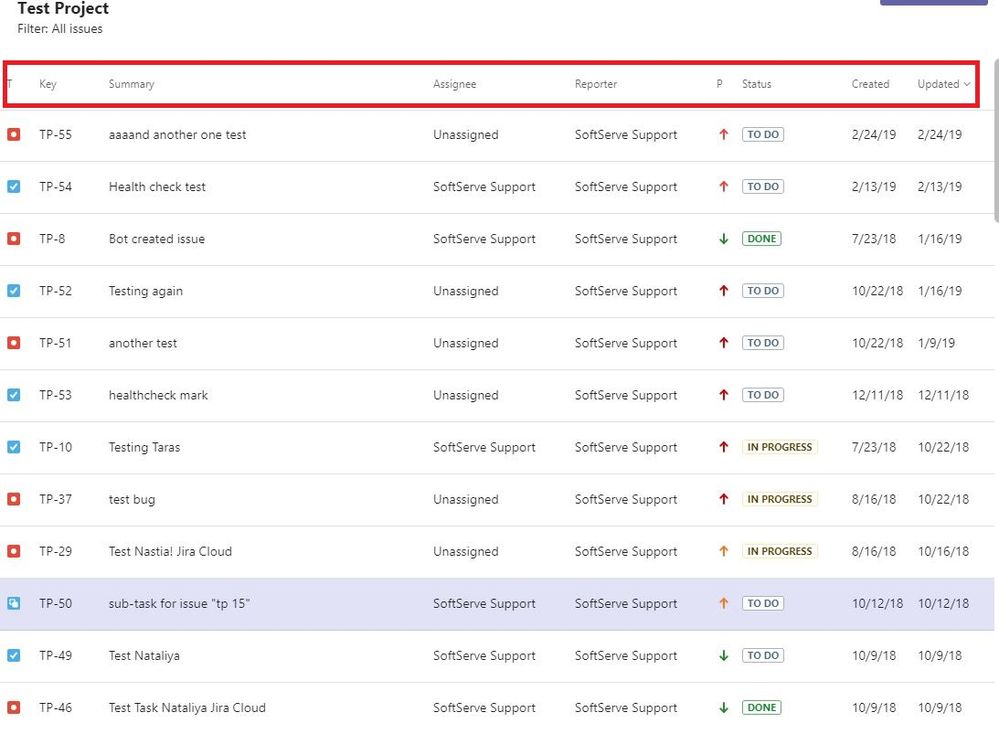Image resolution: width=999 pixels, height=734 pixels.
Task: Sort issues by the Created column header
Action: (870, 85)
